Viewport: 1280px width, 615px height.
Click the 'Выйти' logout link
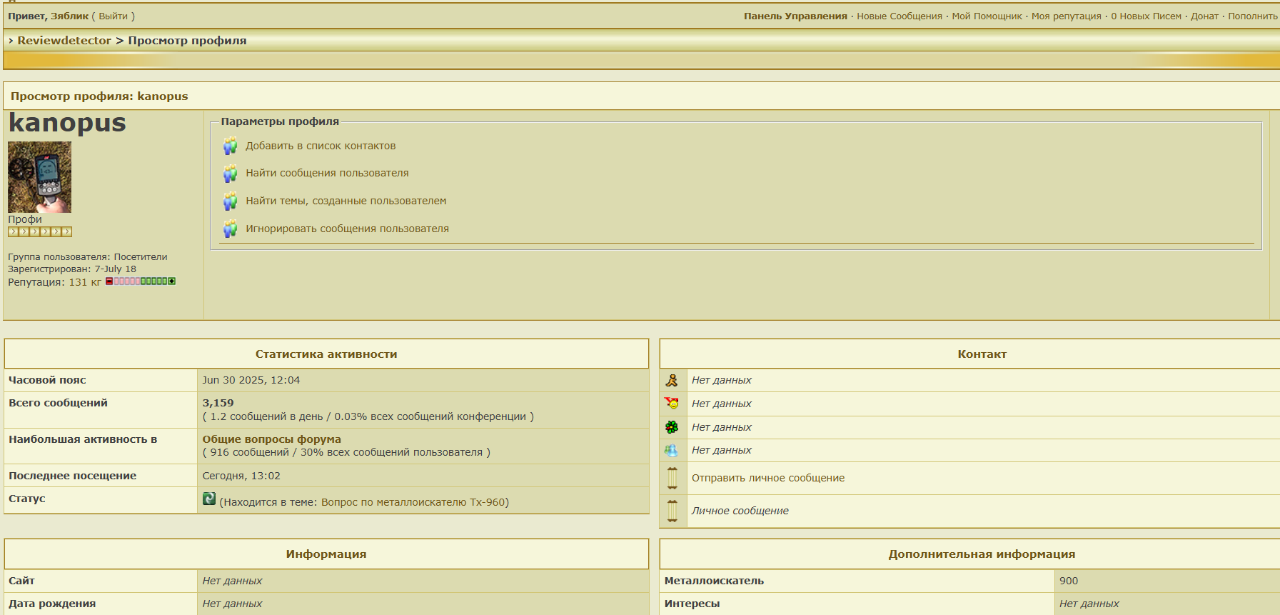point(113,16)
